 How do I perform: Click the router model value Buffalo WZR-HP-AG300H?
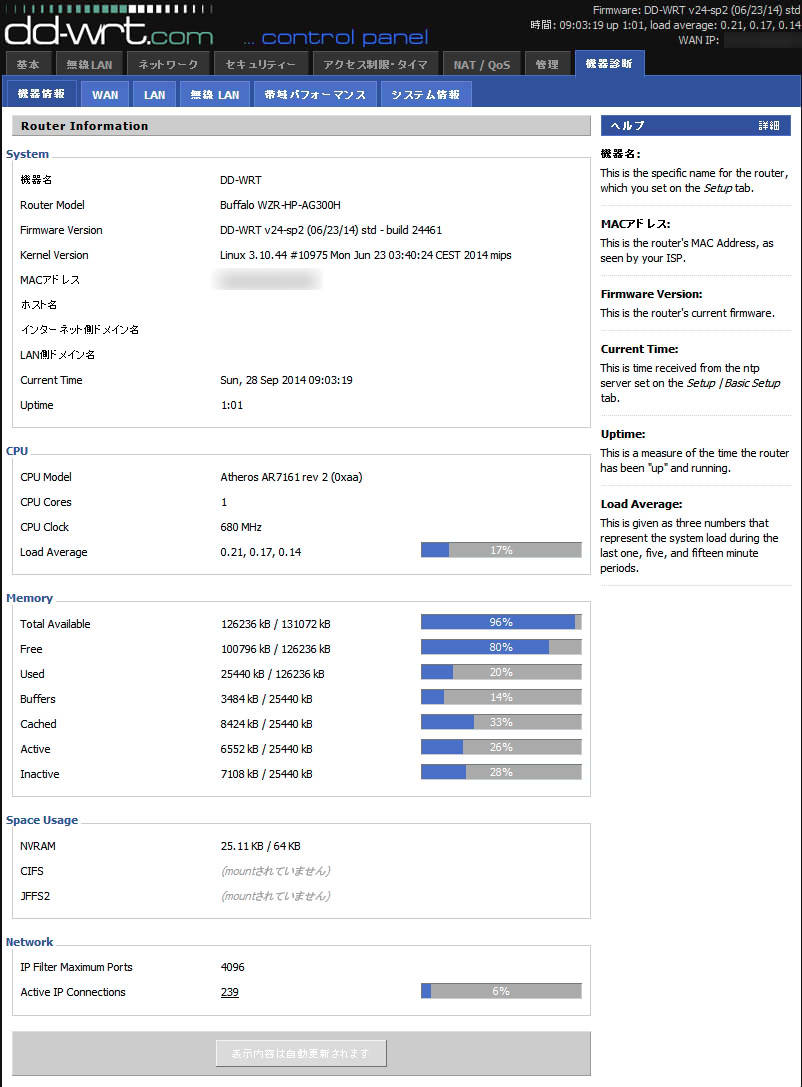coord(280,205)
